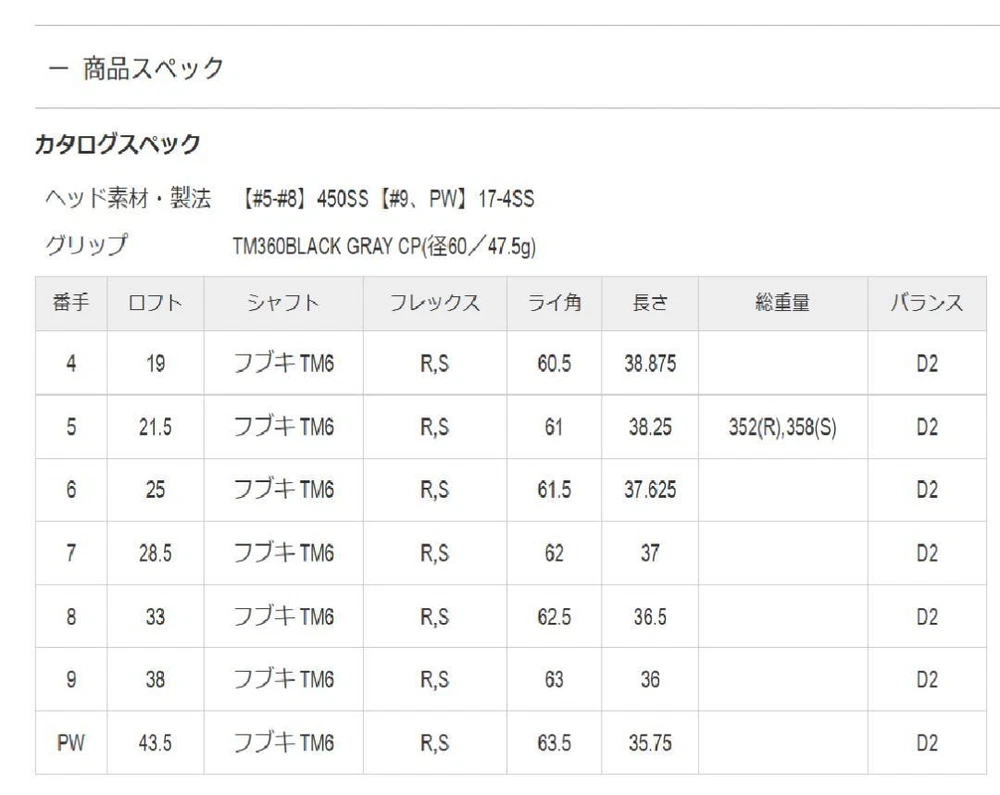Viewport: 1000px width, 795px height.
Task: Select the 総重量 column header
Action: point(782,303)
